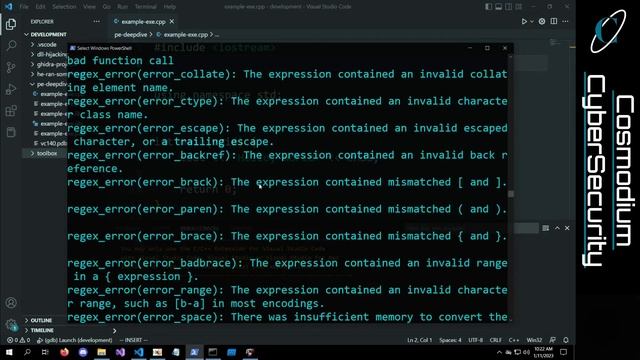Open the Go menu
Viewport: 640px width, 360px height.
point(107,7)
